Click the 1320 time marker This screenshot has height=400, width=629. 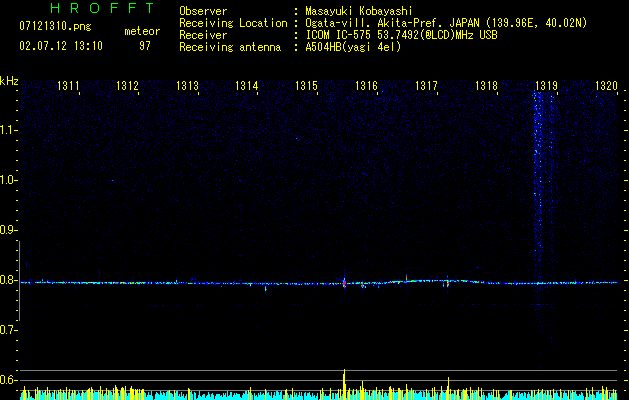(x=606, y=86)
